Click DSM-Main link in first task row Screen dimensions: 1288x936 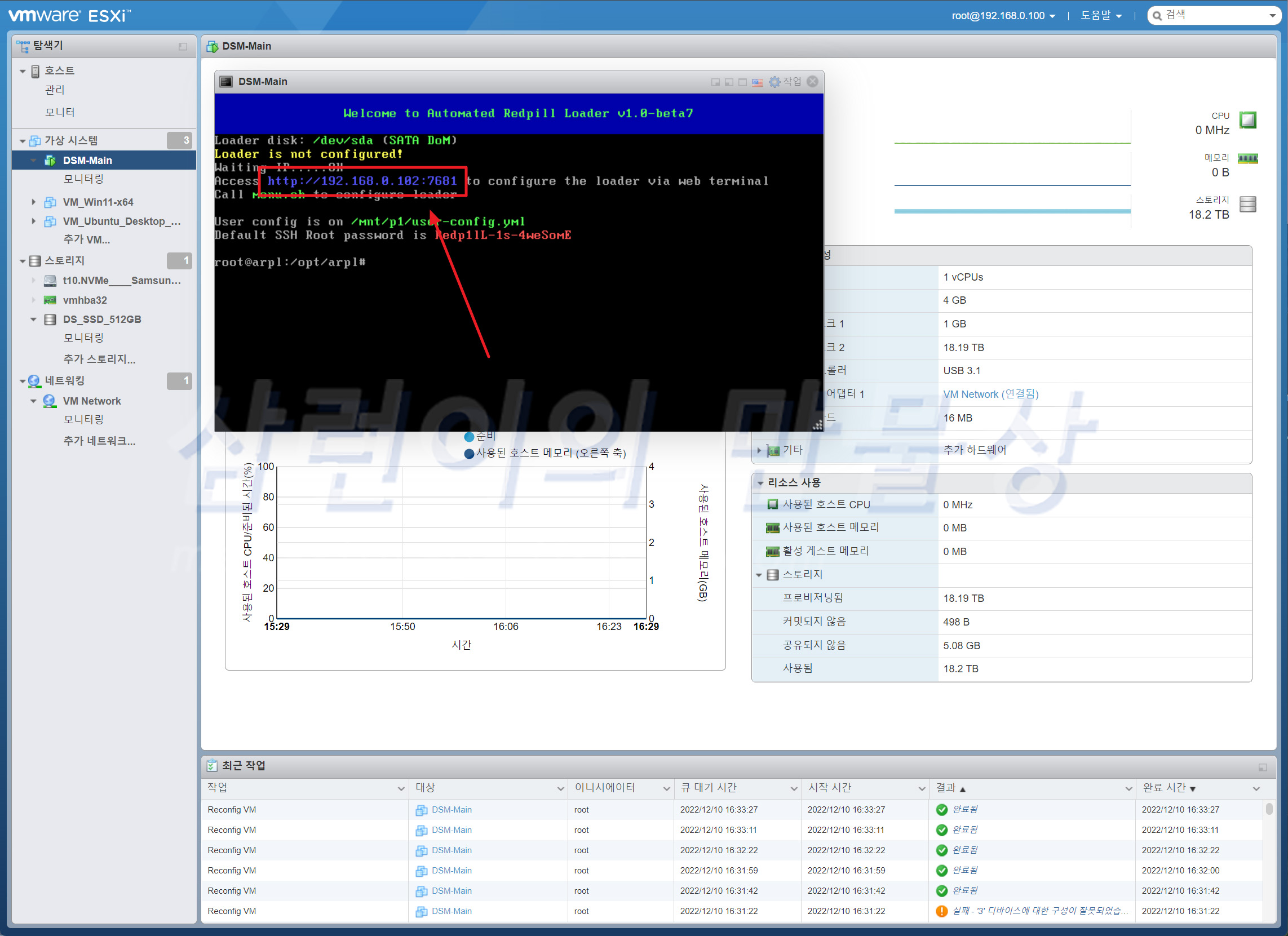coord(451,810)
